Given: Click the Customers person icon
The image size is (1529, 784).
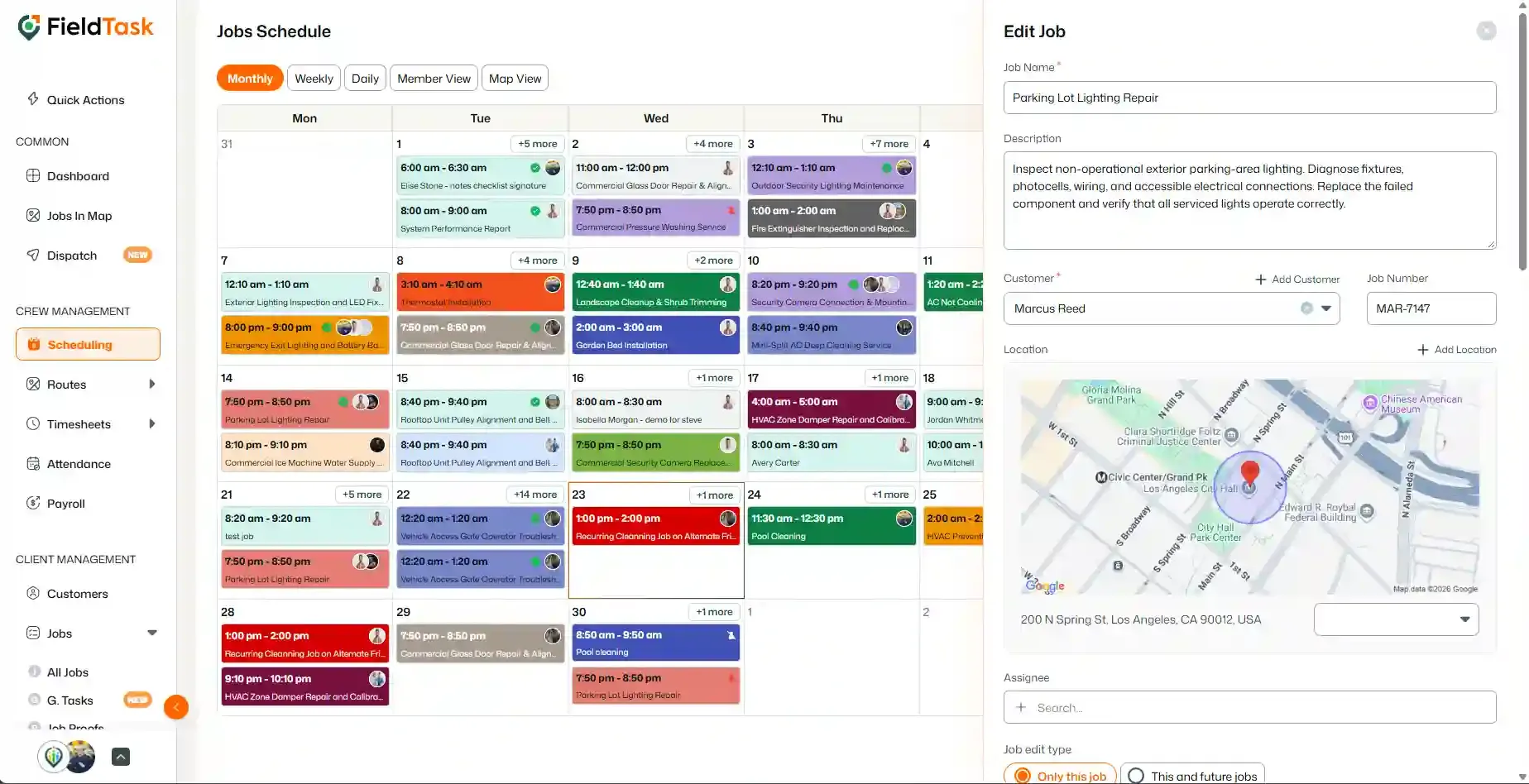Looking at the screenshot, I should point(33,593).
